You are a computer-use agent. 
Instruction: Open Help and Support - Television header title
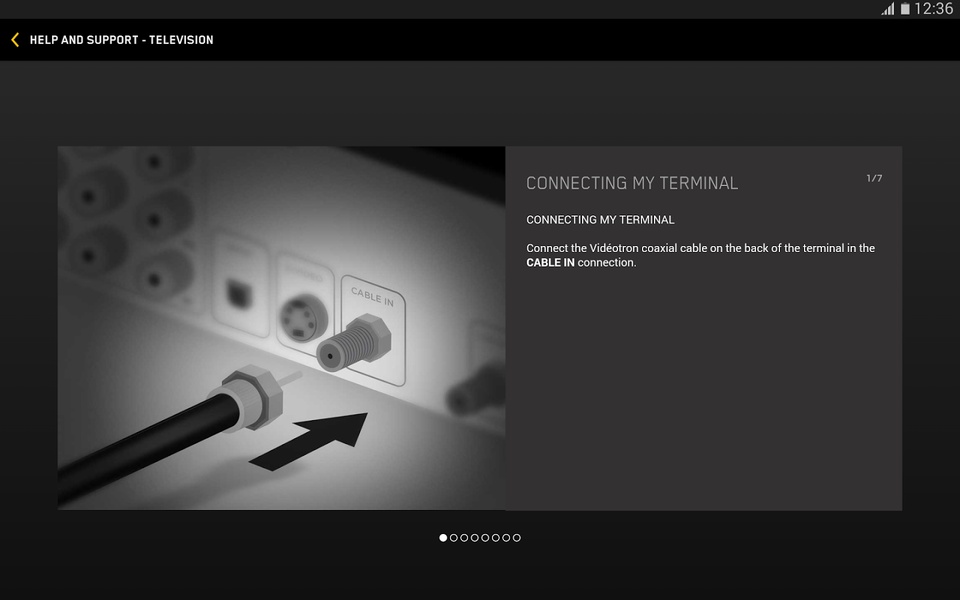[121, 40]
